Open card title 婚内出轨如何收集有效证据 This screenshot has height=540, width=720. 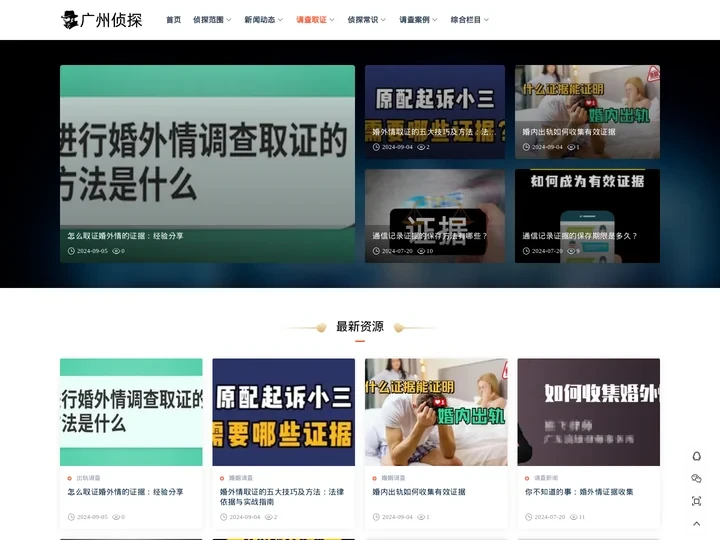point(419,492)
